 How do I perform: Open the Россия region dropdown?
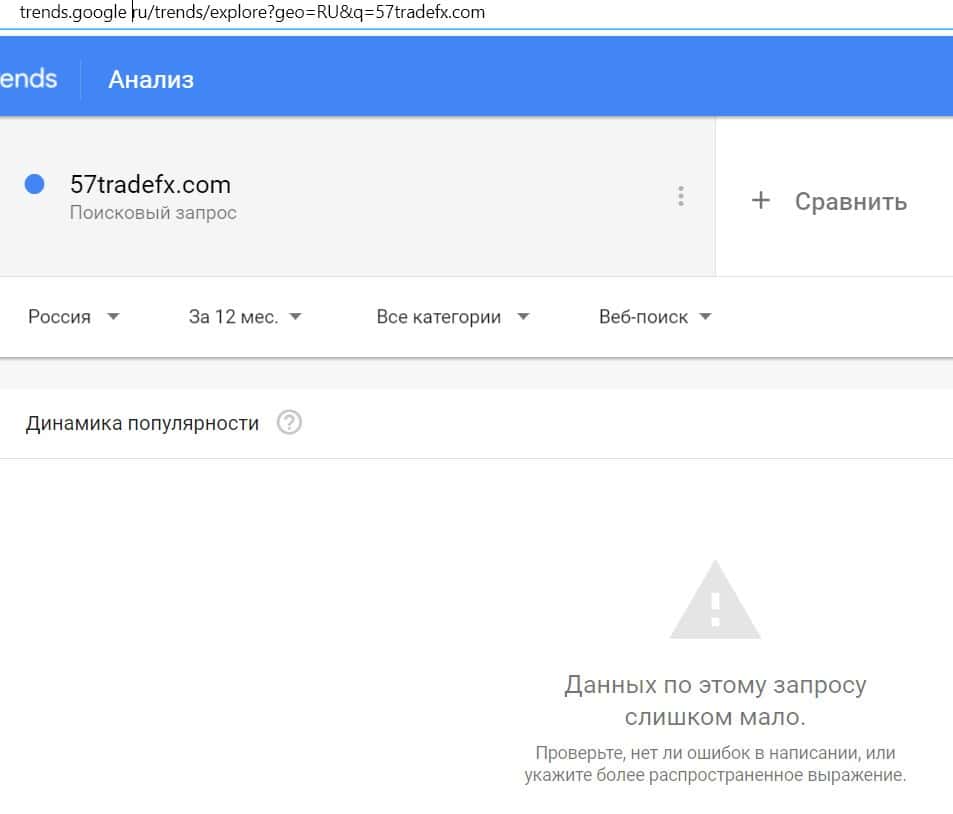pyautogui.click(x=74, y=317)
